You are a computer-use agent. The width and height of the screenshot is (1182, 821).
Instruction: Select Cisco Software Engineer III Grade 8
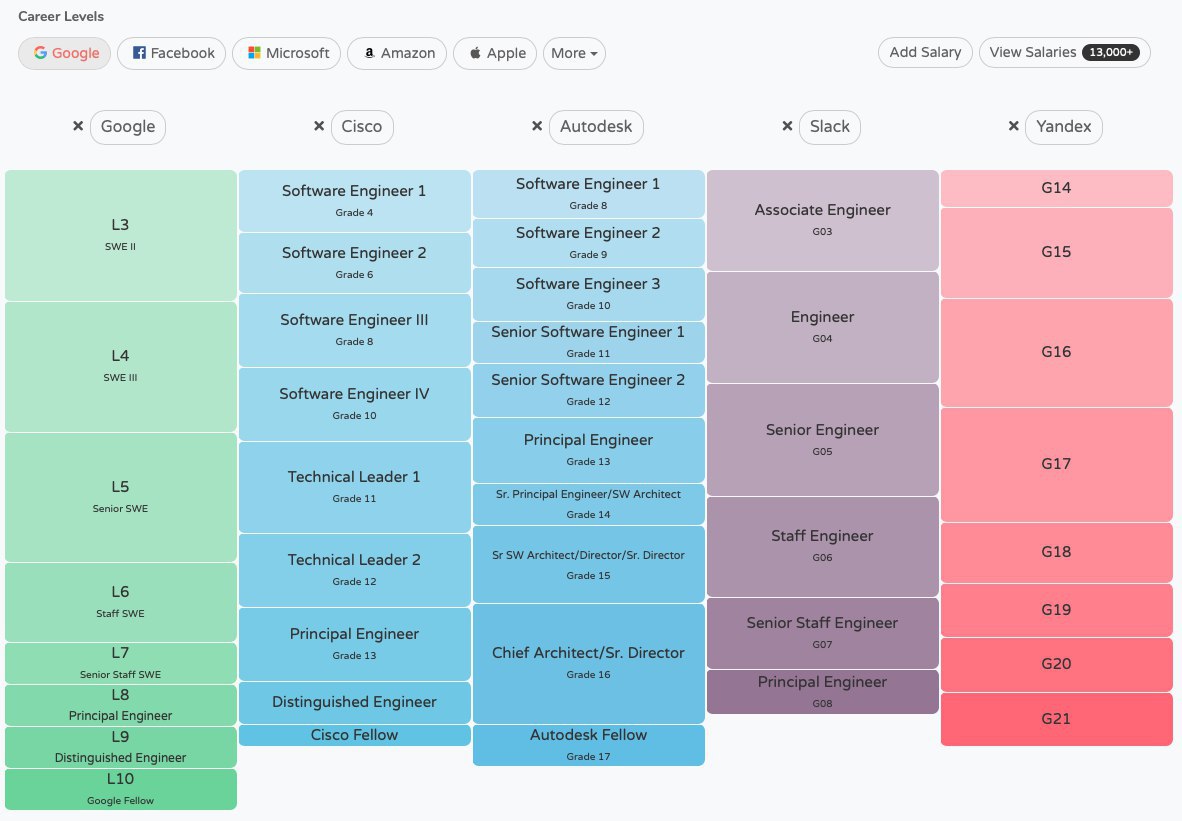pyautogui.click(x=354, y=331)
